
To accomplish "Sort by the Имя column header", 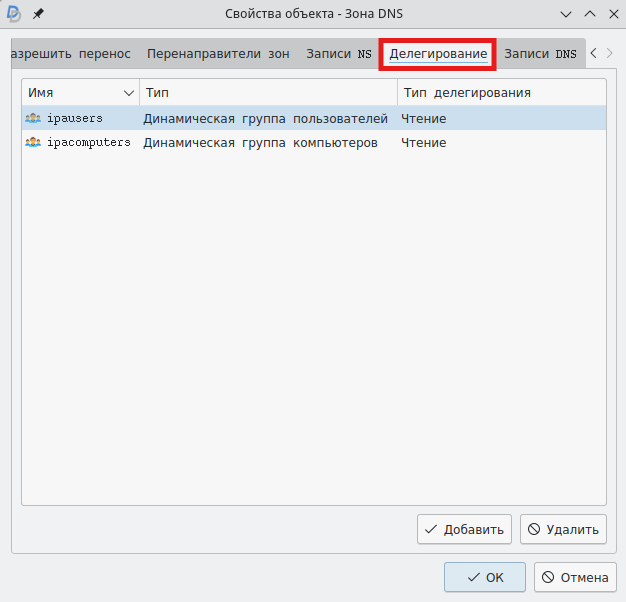I will coord(80,93).
